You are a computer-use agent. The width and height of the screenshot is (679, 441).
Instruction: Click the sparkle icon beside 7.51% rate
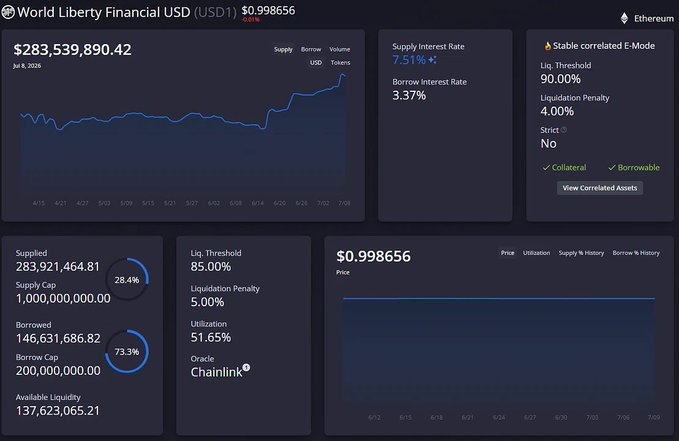[x=432, y=60]
